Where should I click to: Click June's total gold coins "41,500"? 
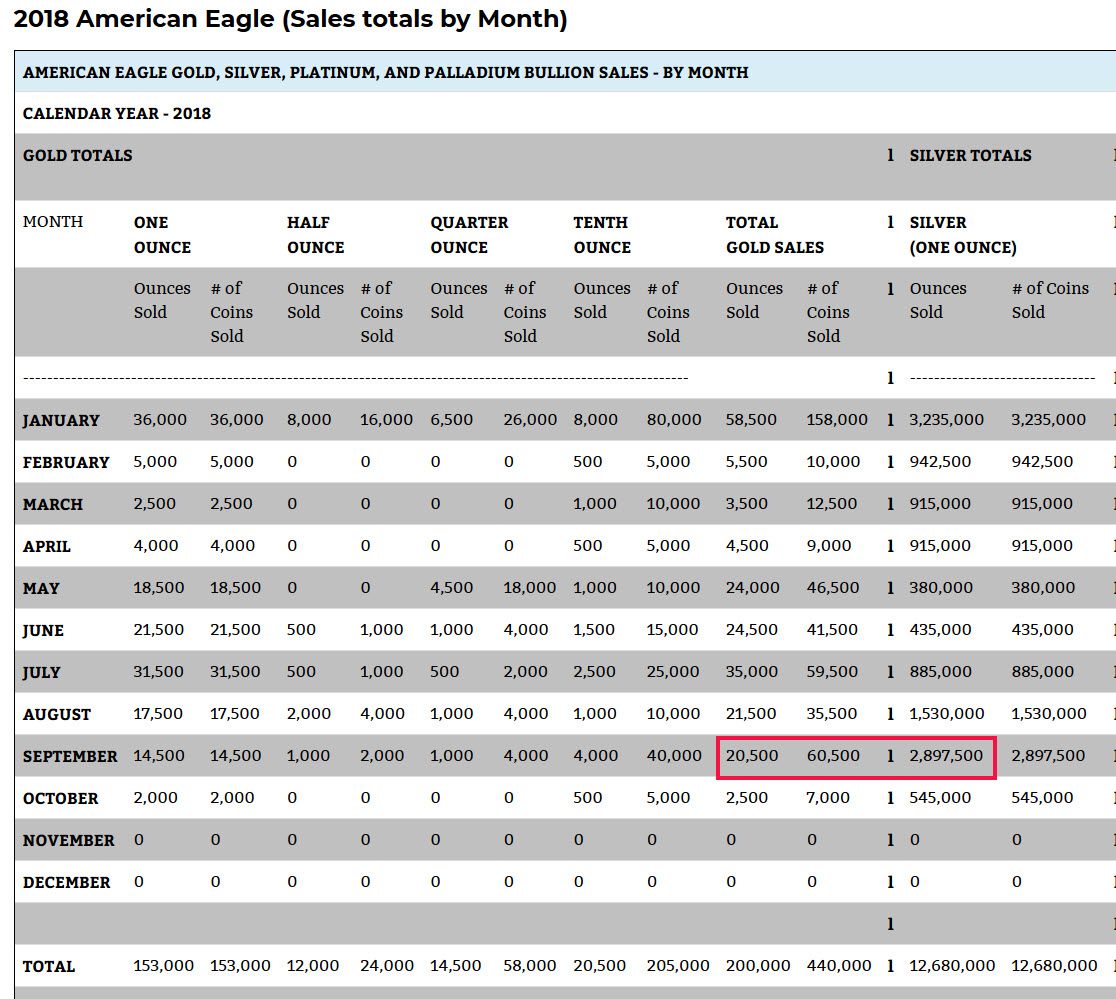832,630
